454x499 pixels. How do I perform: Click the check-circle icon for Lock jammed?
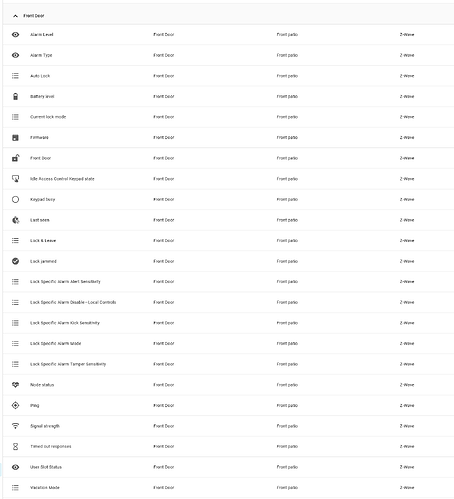tap(15, 261)
